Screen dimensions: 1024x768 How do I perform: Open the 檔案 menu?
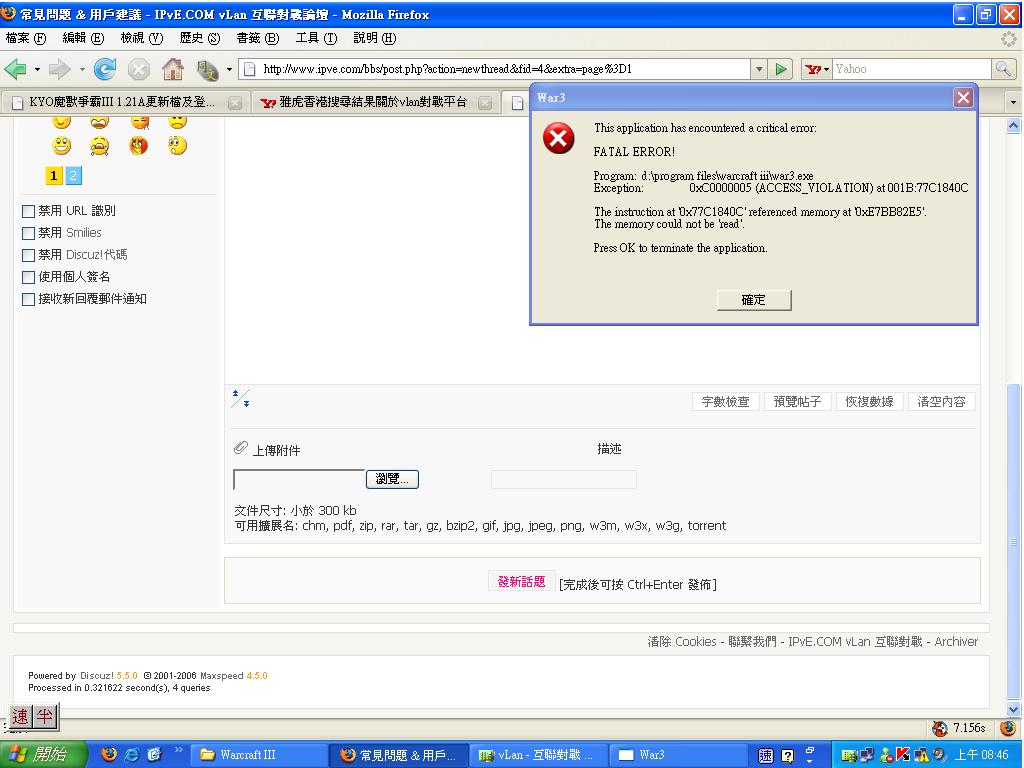(x=26, y=38)
